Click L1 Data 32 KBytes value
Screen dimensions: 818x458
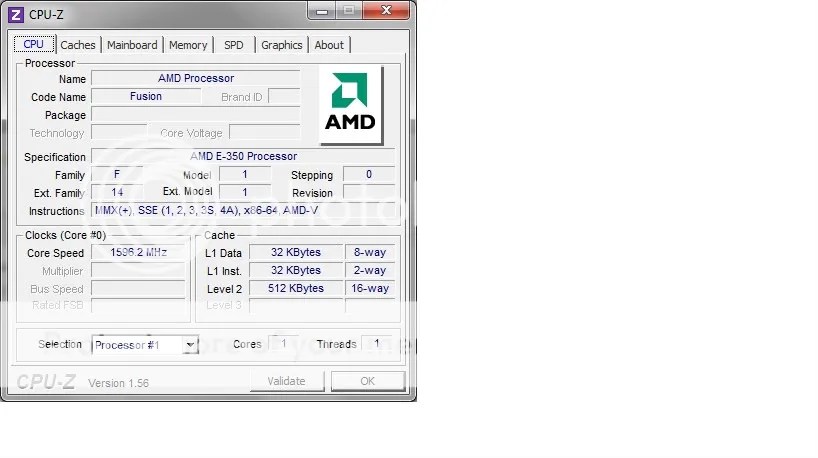tap(296, 252)
